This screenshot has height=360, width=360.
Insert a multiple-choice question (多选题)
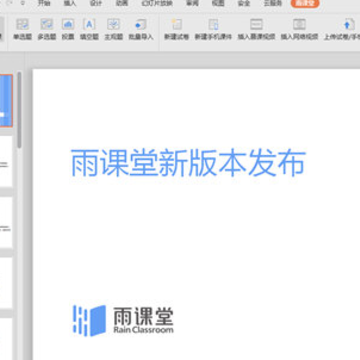tap(47, 29)
